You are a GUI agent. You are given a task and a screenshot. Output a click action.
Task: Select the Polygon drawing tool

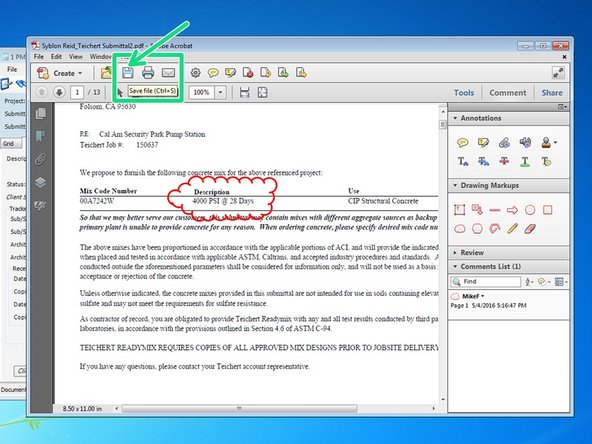point(477,229)
